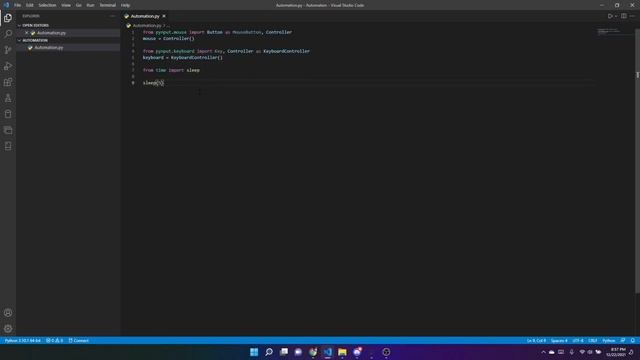Show hidden system tray icons chevron
Screen dimensions: 640x360
pos(543,352)
